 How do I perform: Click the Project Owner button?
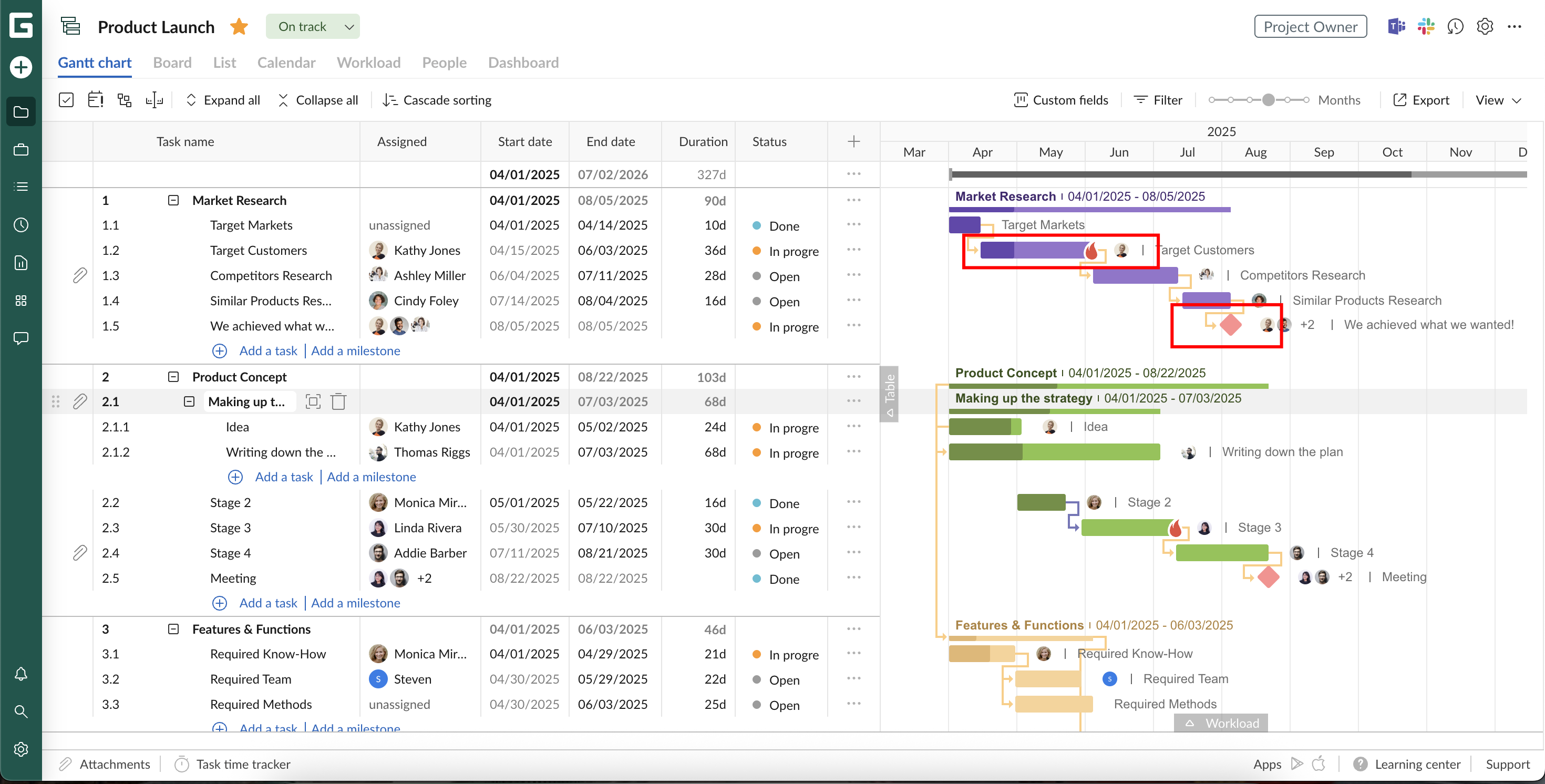coord(1310,26)
